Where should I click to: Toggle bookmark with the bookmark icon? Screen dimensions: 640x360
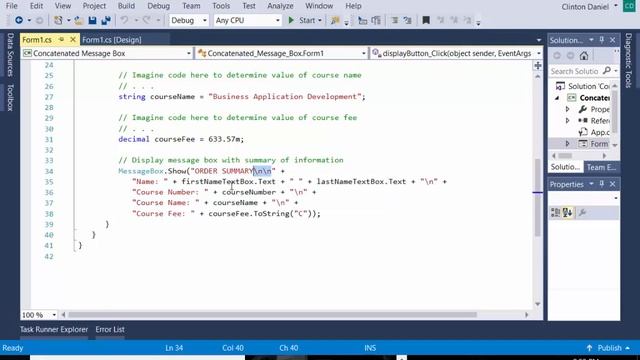(x=426, y=20)
